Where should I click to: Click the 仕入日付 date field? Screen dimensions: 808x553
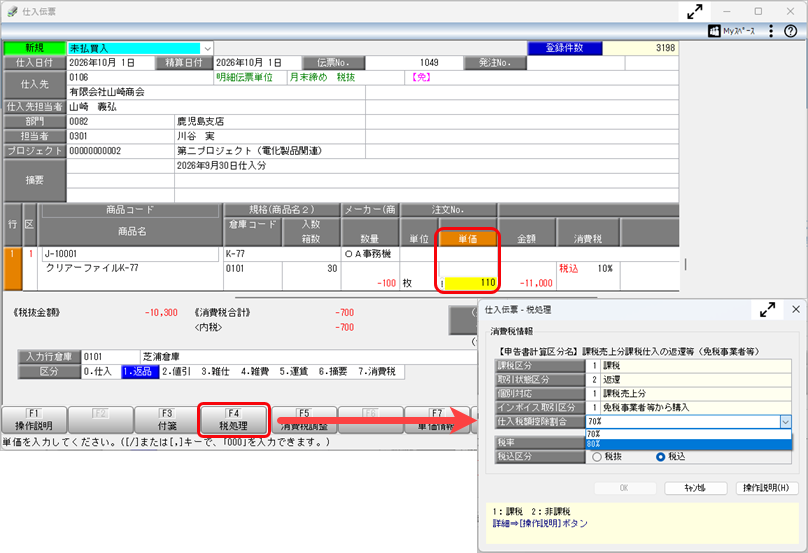[x=111, y=63]
